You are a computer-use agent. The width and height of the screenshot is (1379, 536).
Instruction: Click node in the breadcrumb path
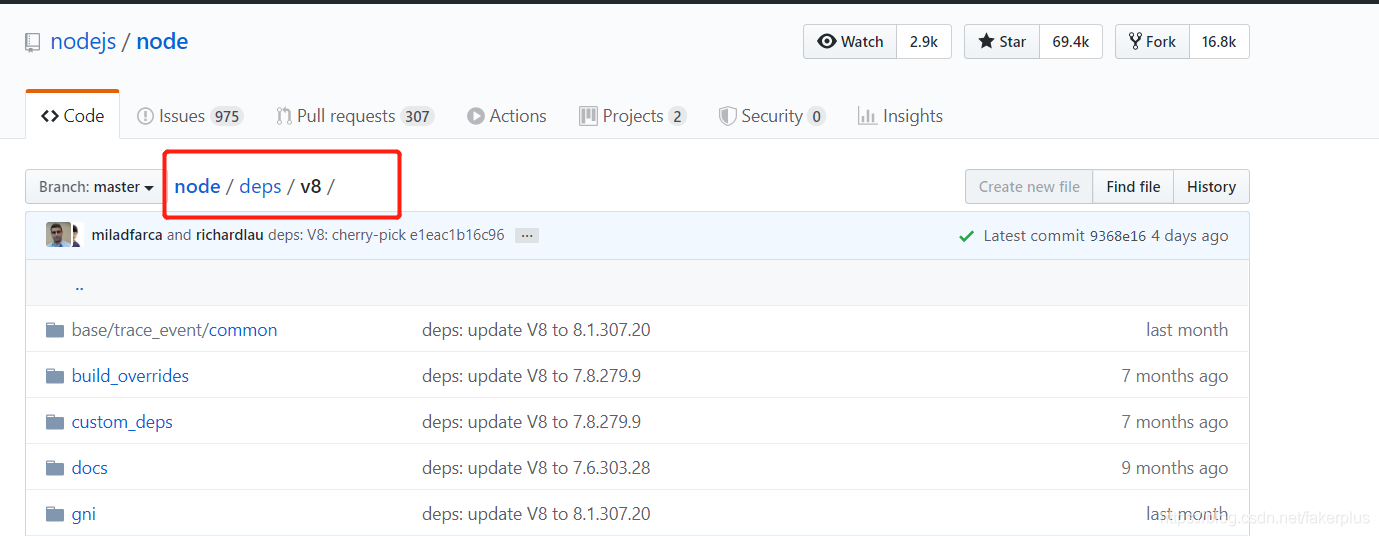click(x=197, y=186)
